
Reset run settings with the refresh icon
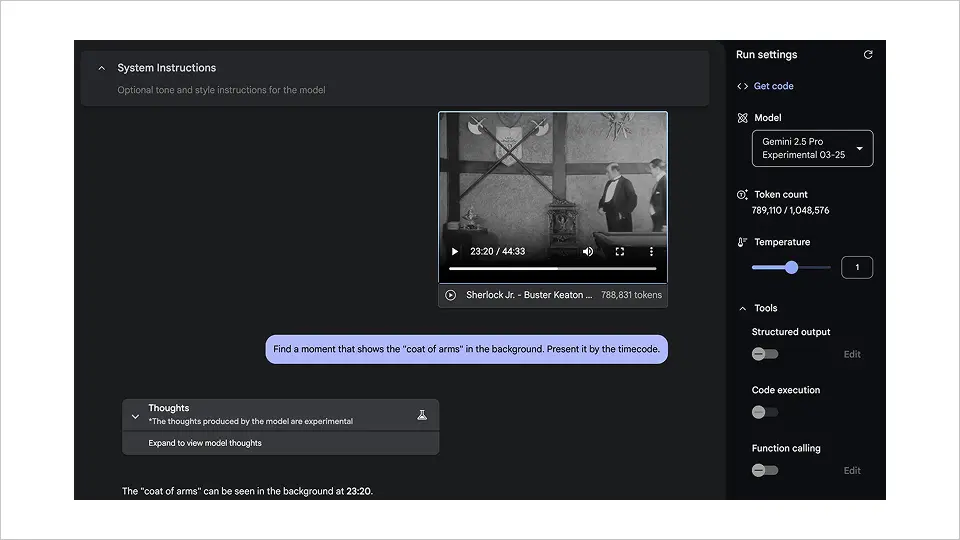868,55
